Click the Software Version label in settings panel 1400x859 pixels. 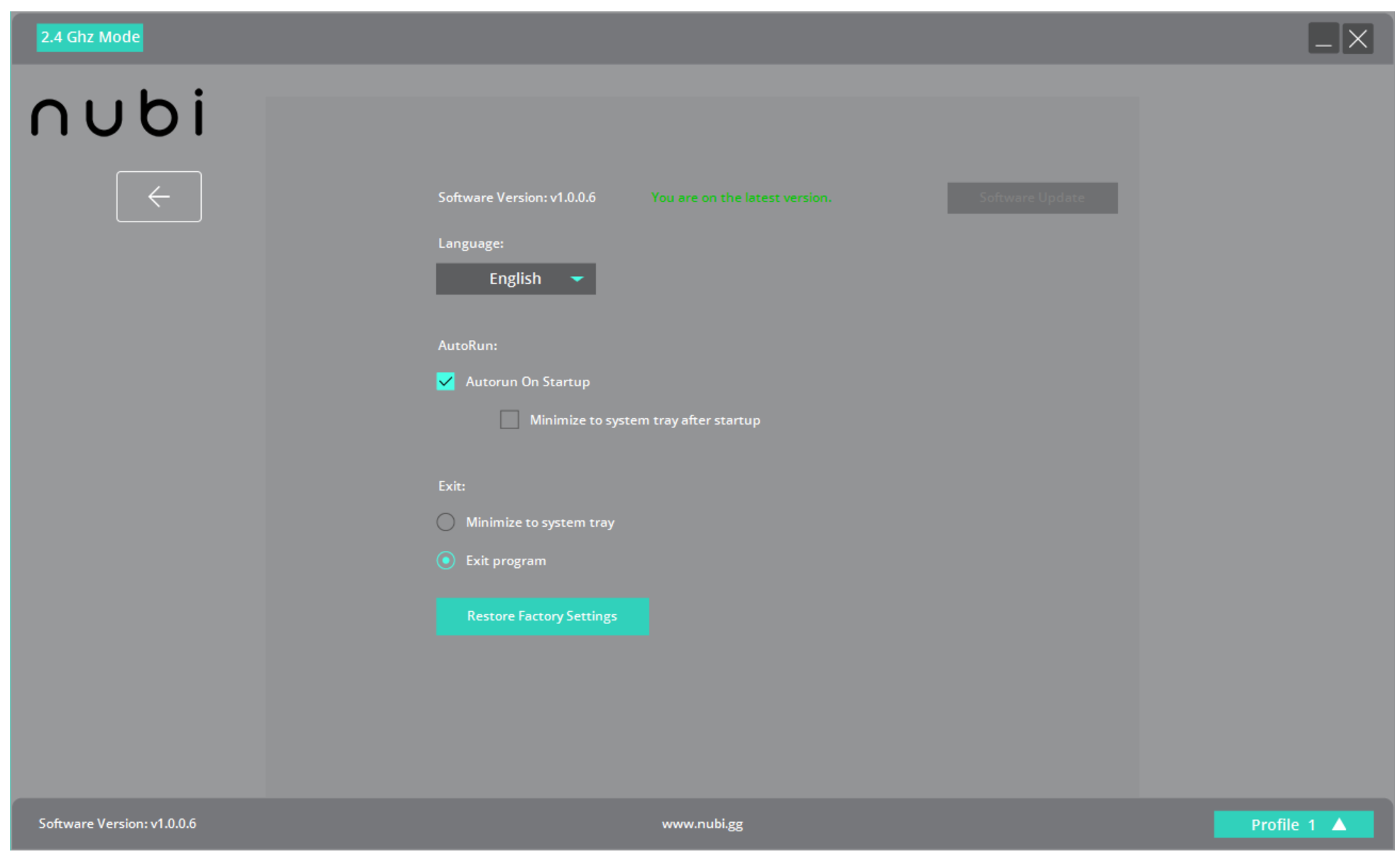[x=516, y=198]
